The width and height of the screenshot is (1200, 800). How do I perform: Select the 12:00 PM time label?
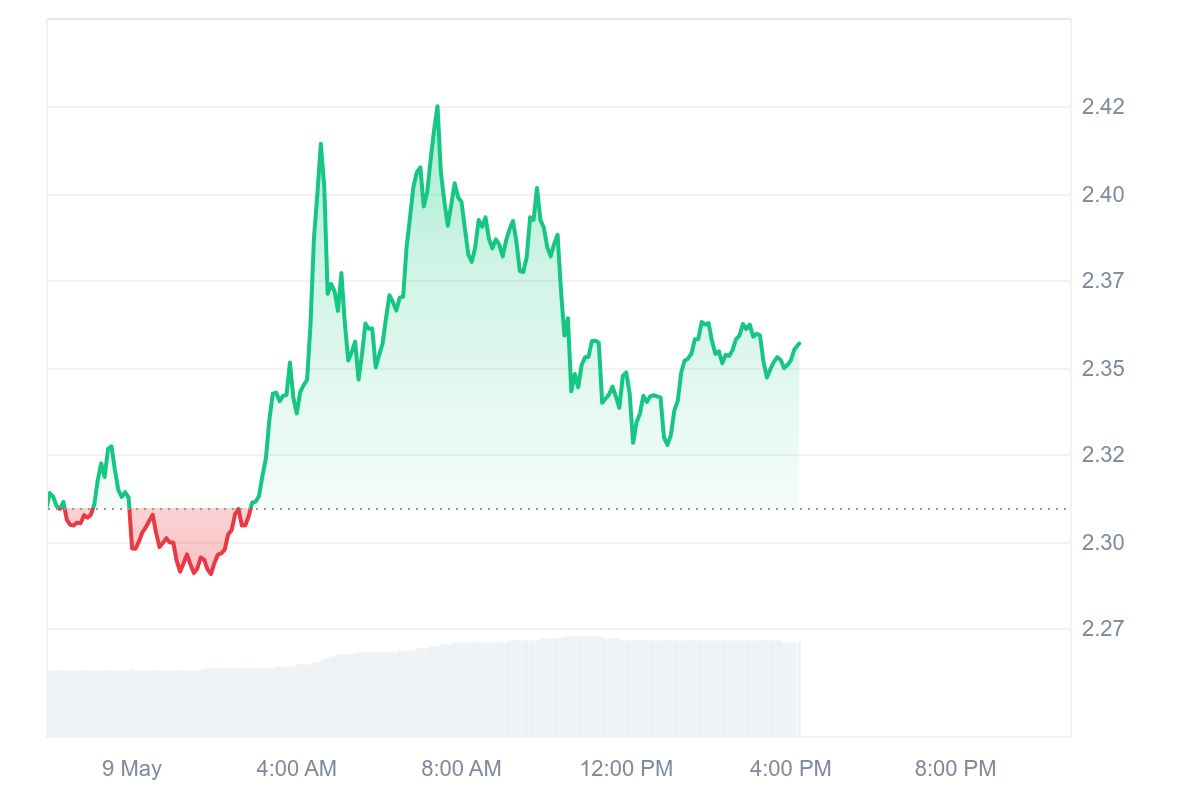click(628, 769)
